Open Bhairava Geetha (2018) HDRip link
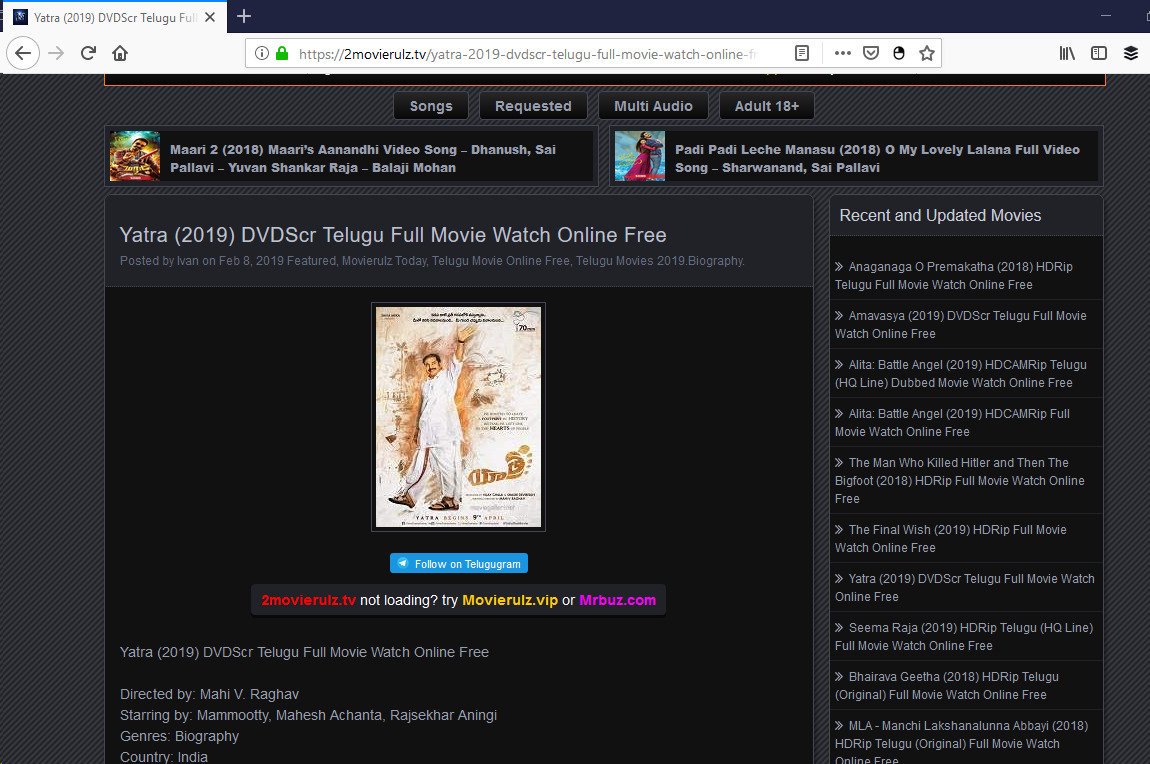The width and height of the screenshot is (1150, 764). click(947, 686)
